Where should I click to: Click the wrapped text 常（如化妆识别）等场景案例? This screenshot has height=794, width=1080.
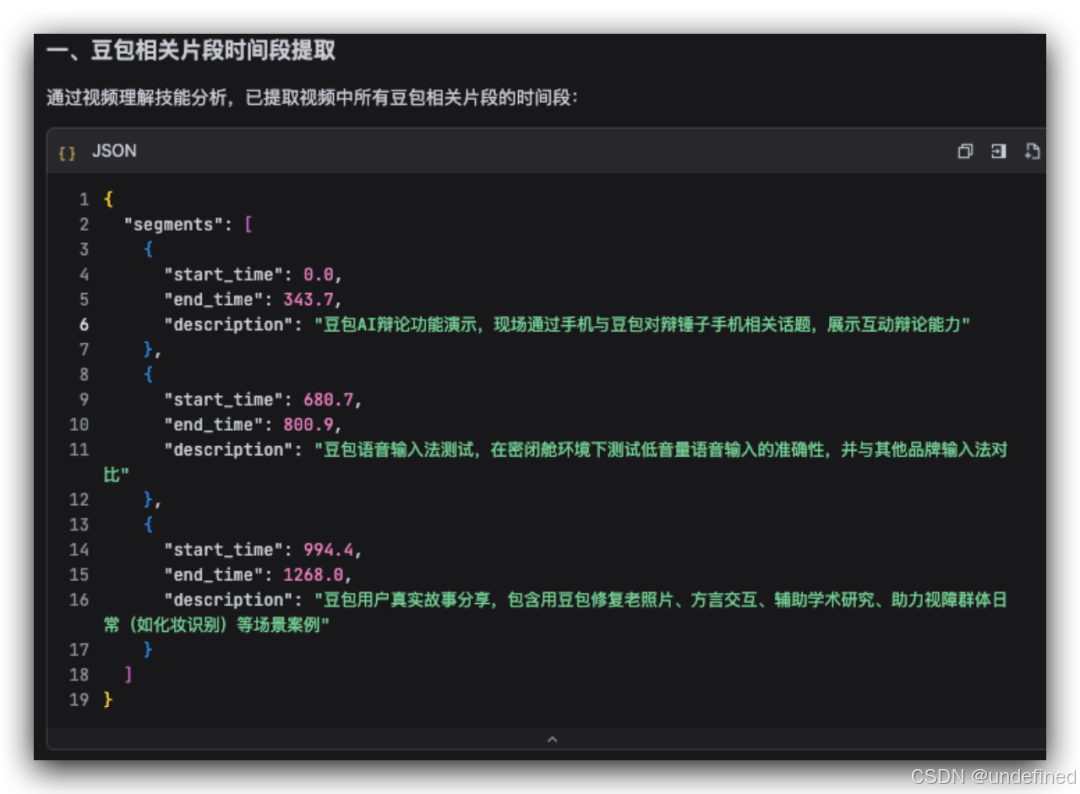pos(216,625)
